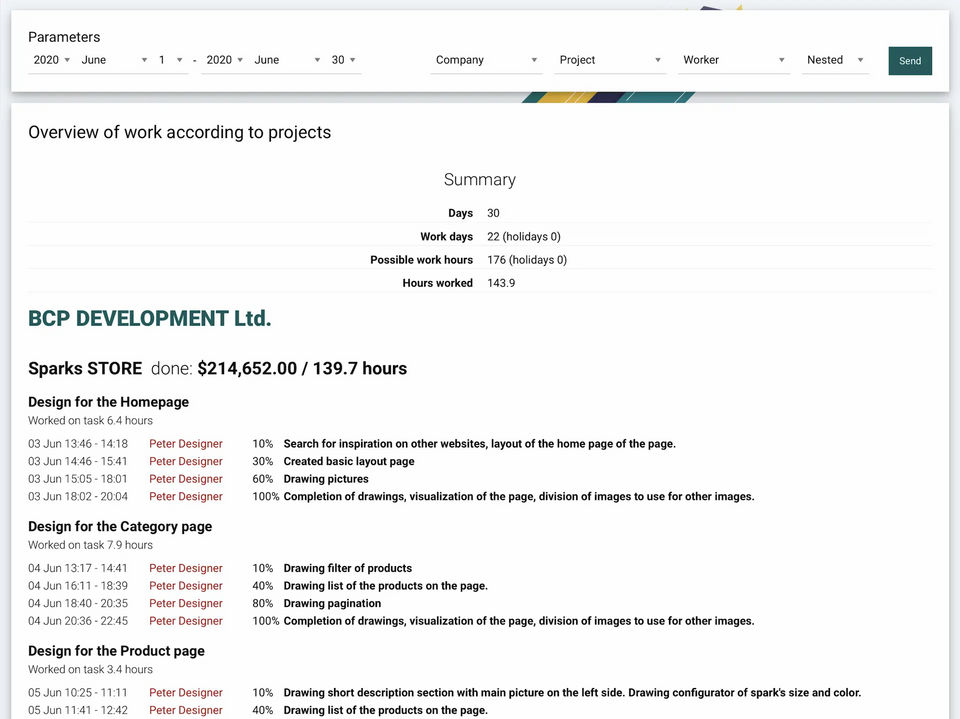The image size is (960, 719).
Task: Open the start month June dropdown
Action: tap(114, 60)
